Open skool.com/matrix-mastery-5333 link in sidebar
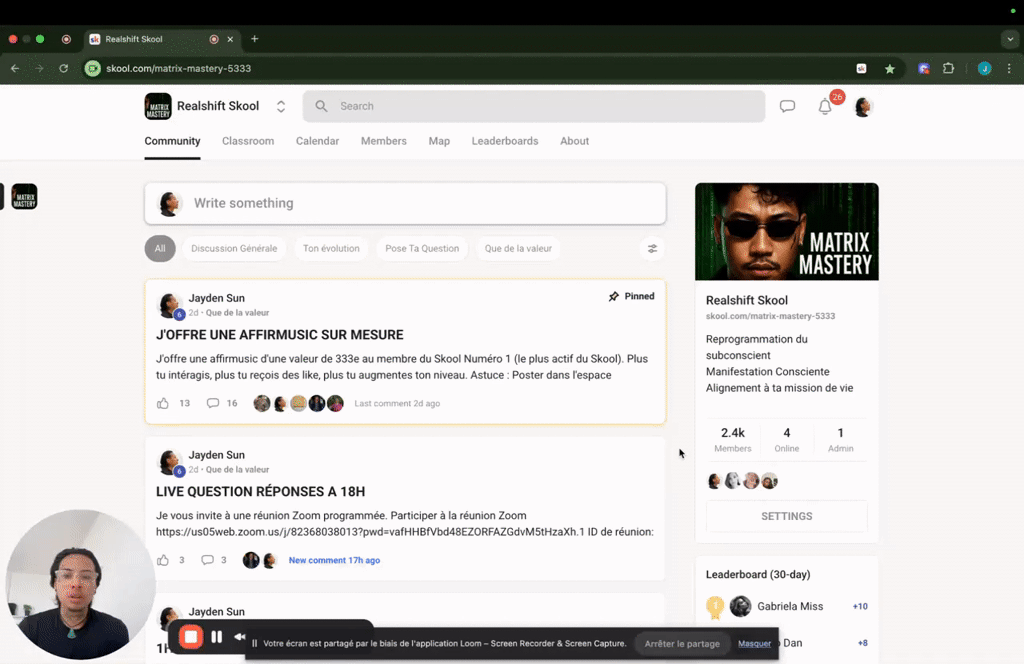This screenshot has width=1024, height=664. 770,316
